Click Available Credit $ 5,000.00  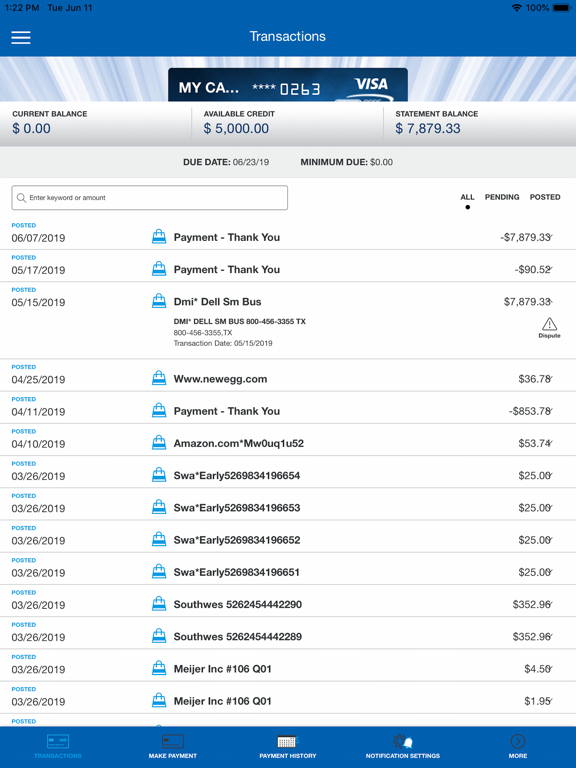click(239, 122)
